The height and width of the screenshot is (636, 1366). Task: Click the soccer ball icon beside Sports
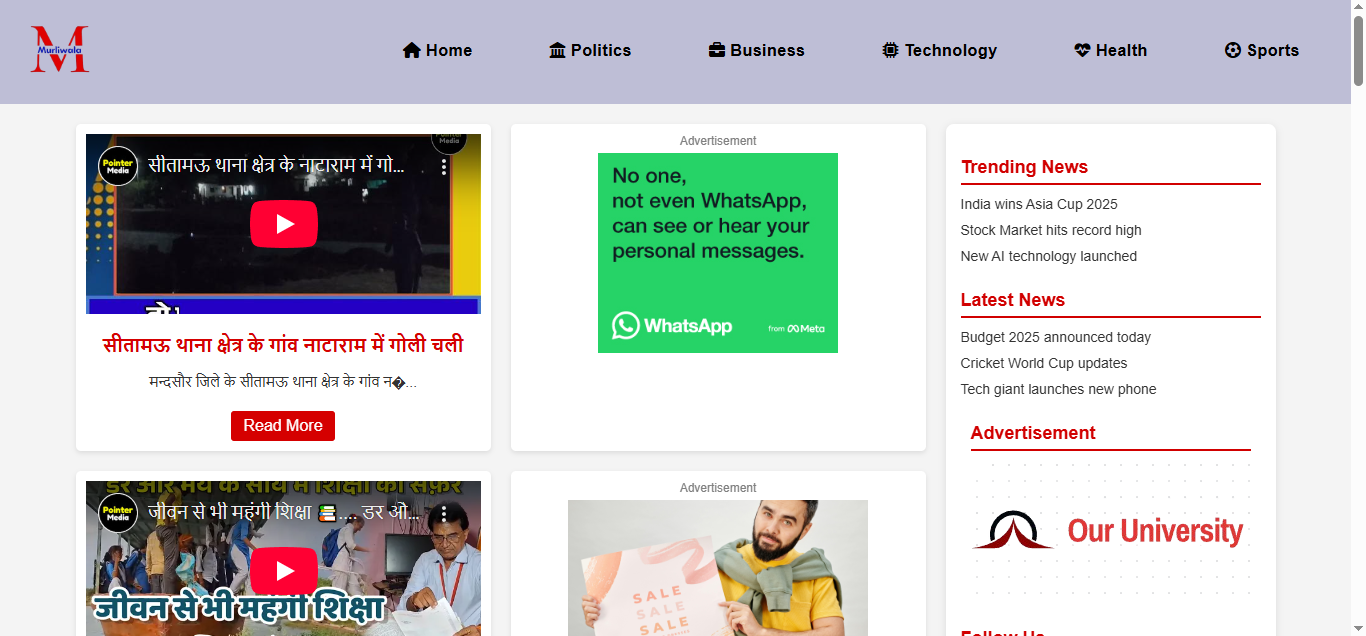click(1233, 50)
